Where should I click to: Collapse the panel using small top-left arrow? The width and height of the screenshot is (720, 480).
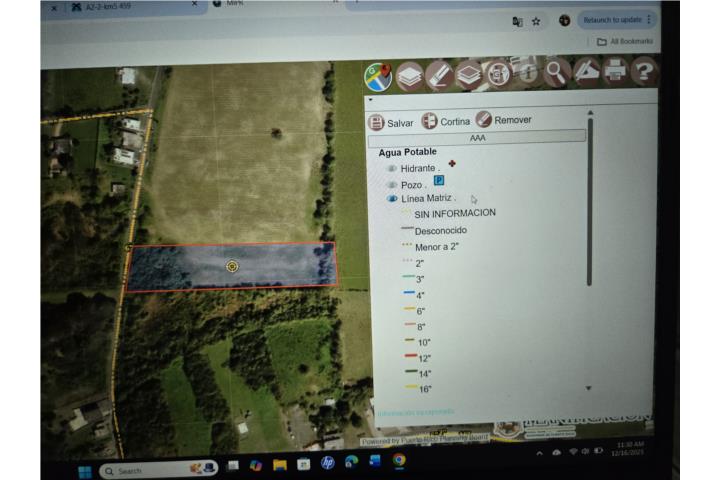[371, 100]
